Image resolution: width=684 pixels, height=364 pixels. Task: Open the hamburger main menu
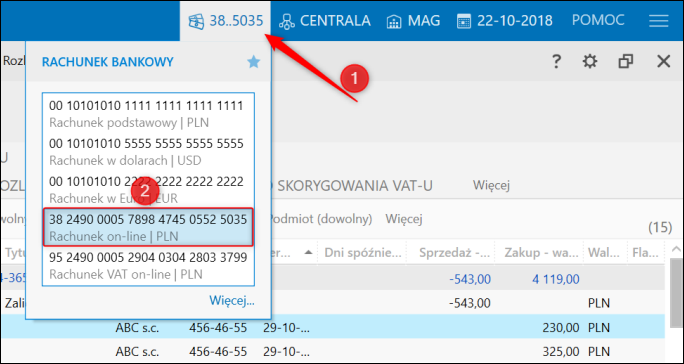point(659,21)
